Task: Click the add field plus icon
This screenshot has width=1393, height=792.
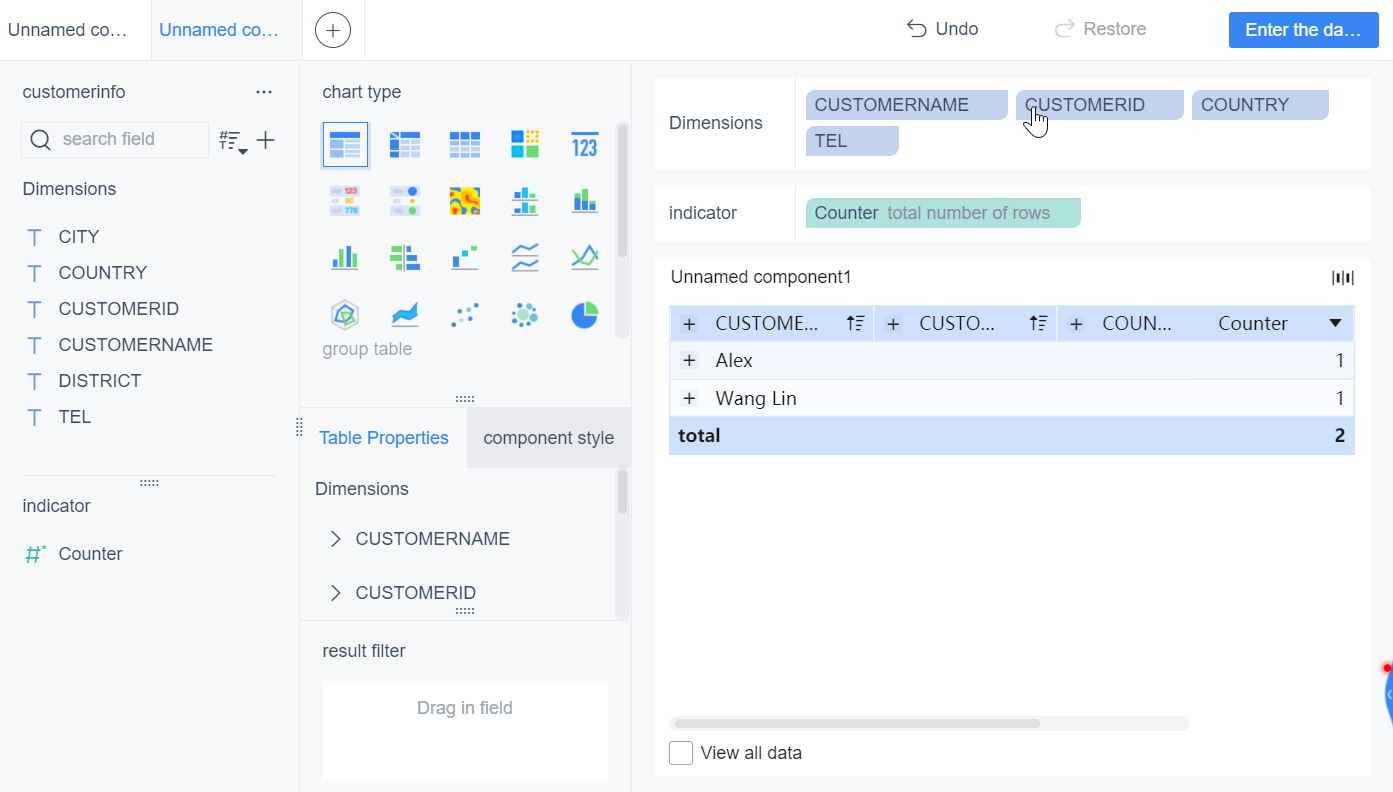Action: (x=265, y=140)
